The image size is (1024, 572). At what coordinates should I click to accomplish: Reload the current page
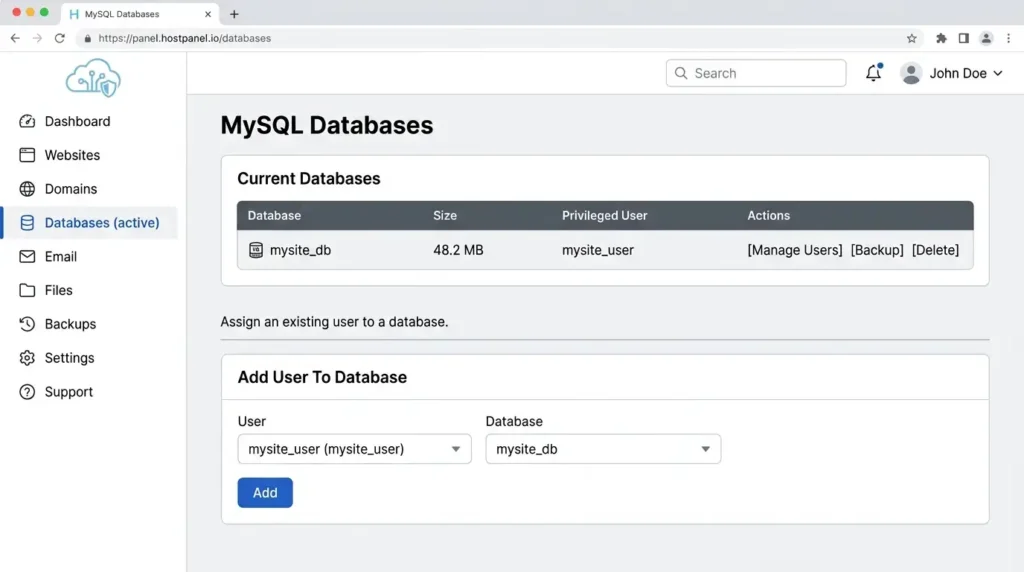(59, 38)
